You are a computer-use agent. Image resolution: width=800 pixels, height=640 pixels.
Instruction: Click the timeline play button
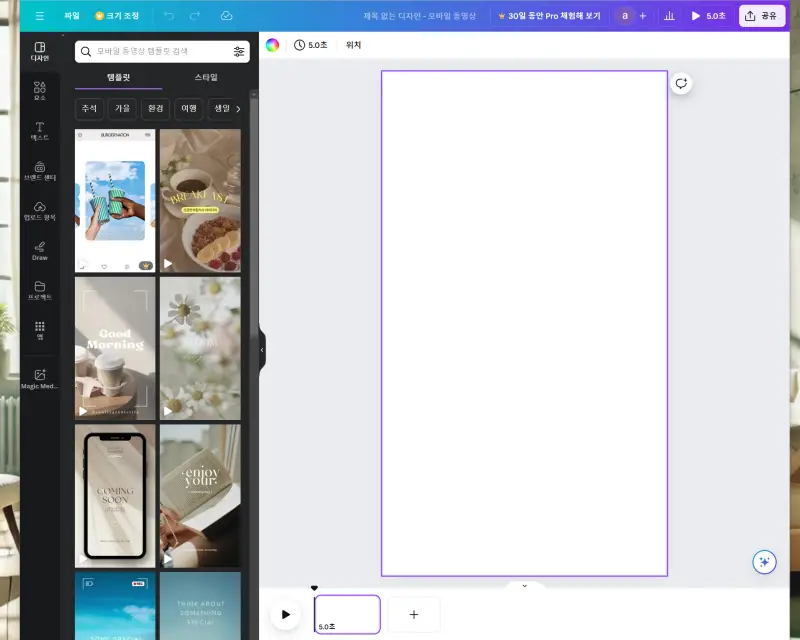(x=286, y=614)
